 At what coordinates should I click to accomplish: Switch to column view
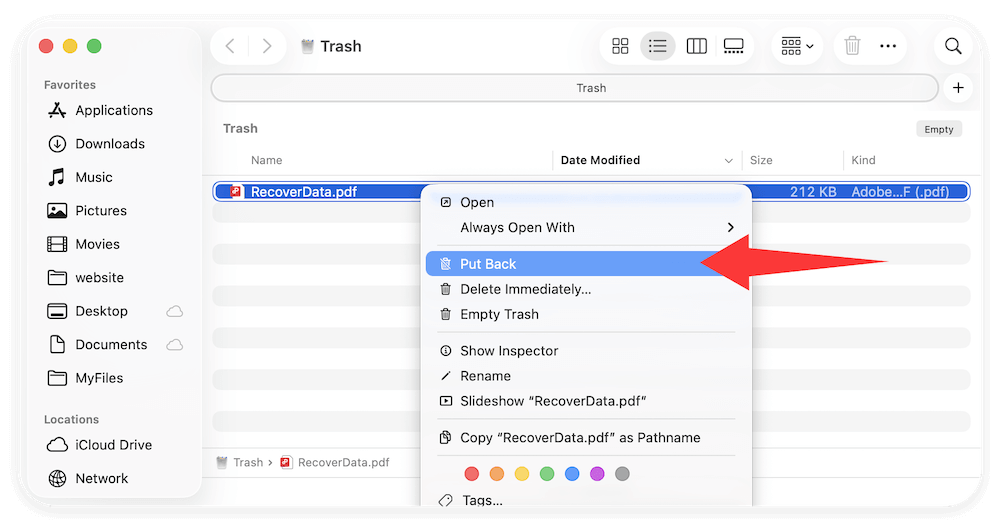click(696, 46)
